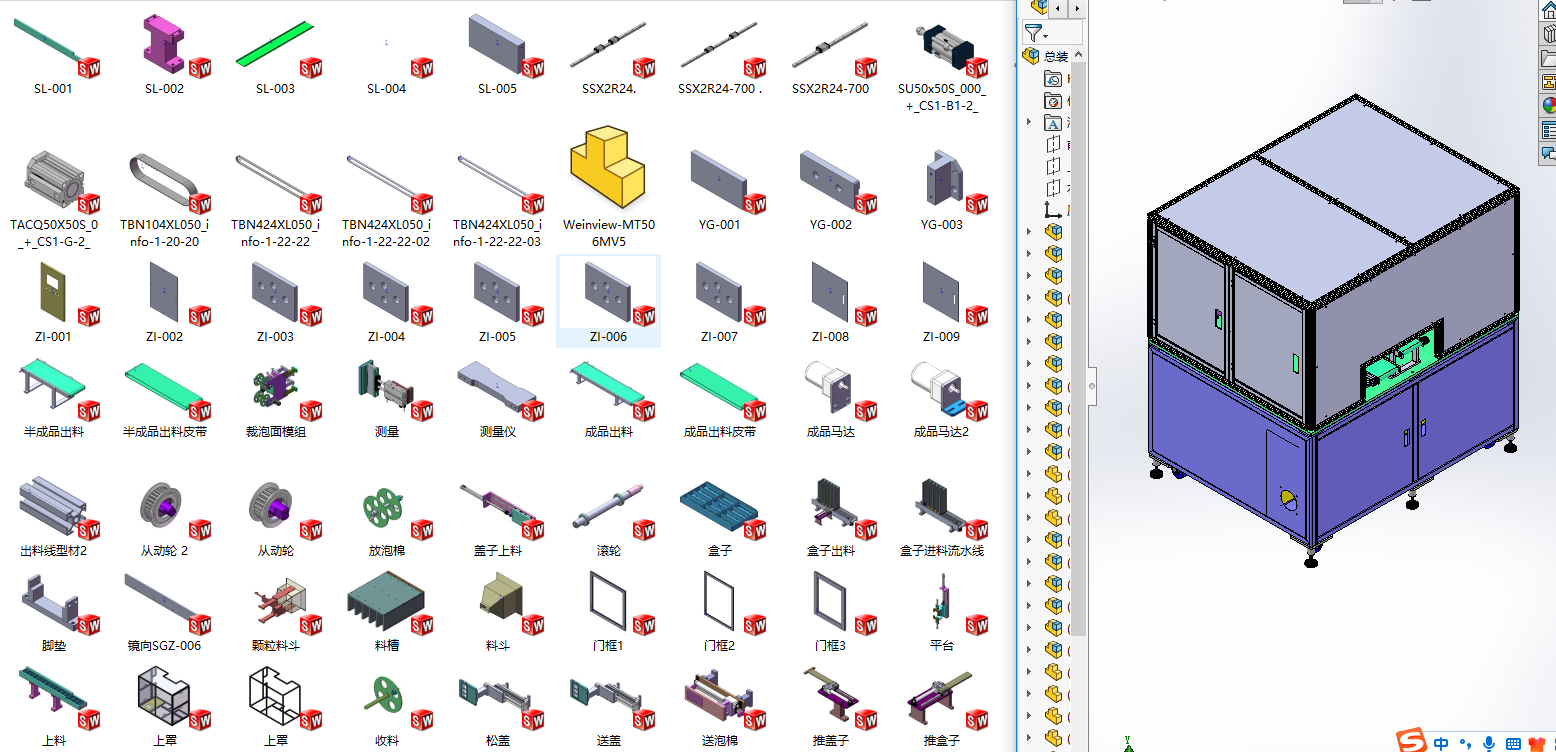1556x752 pixels.
Task: Select the 颗粒料斗 assembly file
Action: click(275, 607)
